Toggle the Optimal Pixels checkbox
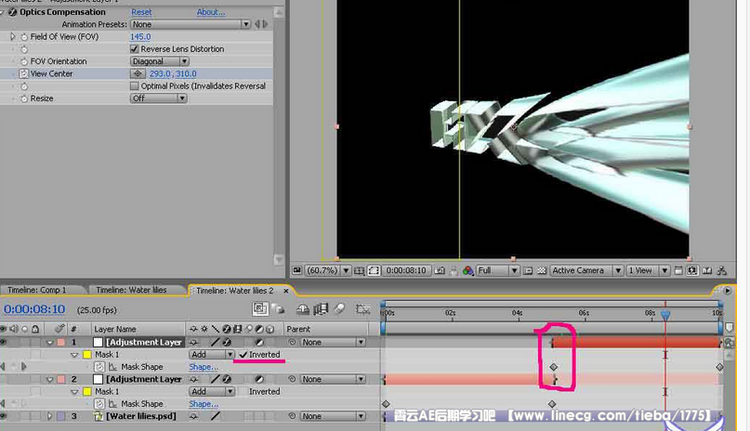Viewport: 750px width, 431px height. 134,86
